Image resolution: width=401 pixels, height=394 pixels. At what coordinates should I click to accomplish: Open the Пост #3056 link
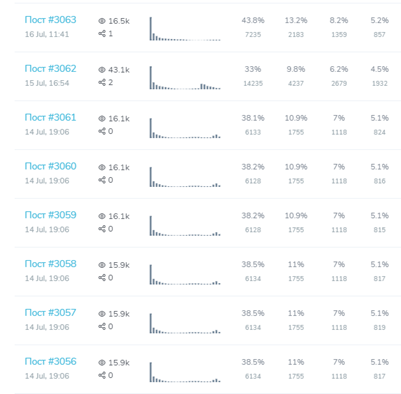[x=50, y=361]
